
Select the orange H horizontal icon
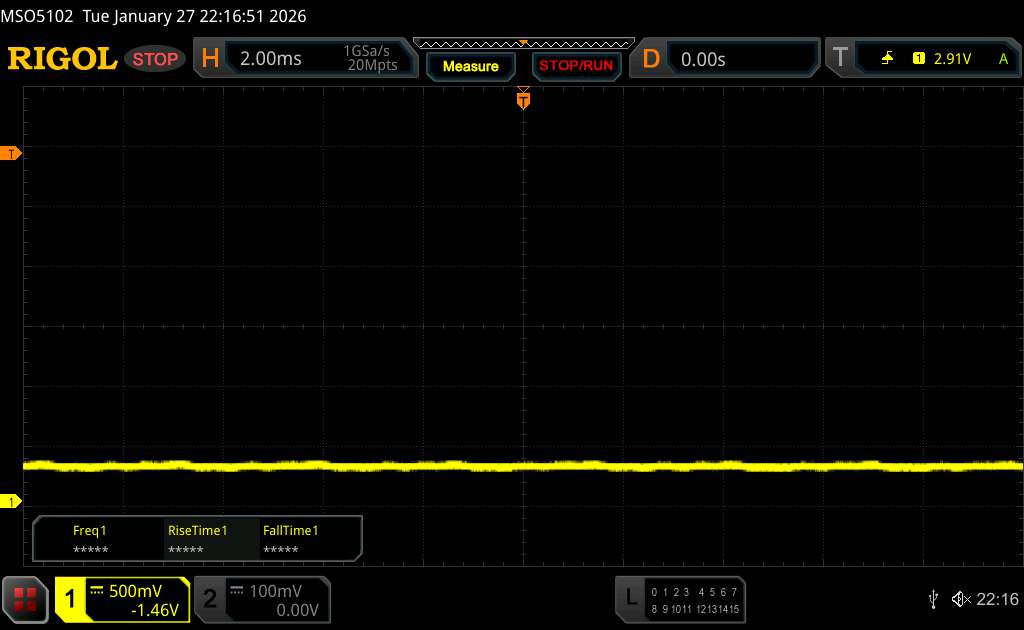[x=210, y=59]
